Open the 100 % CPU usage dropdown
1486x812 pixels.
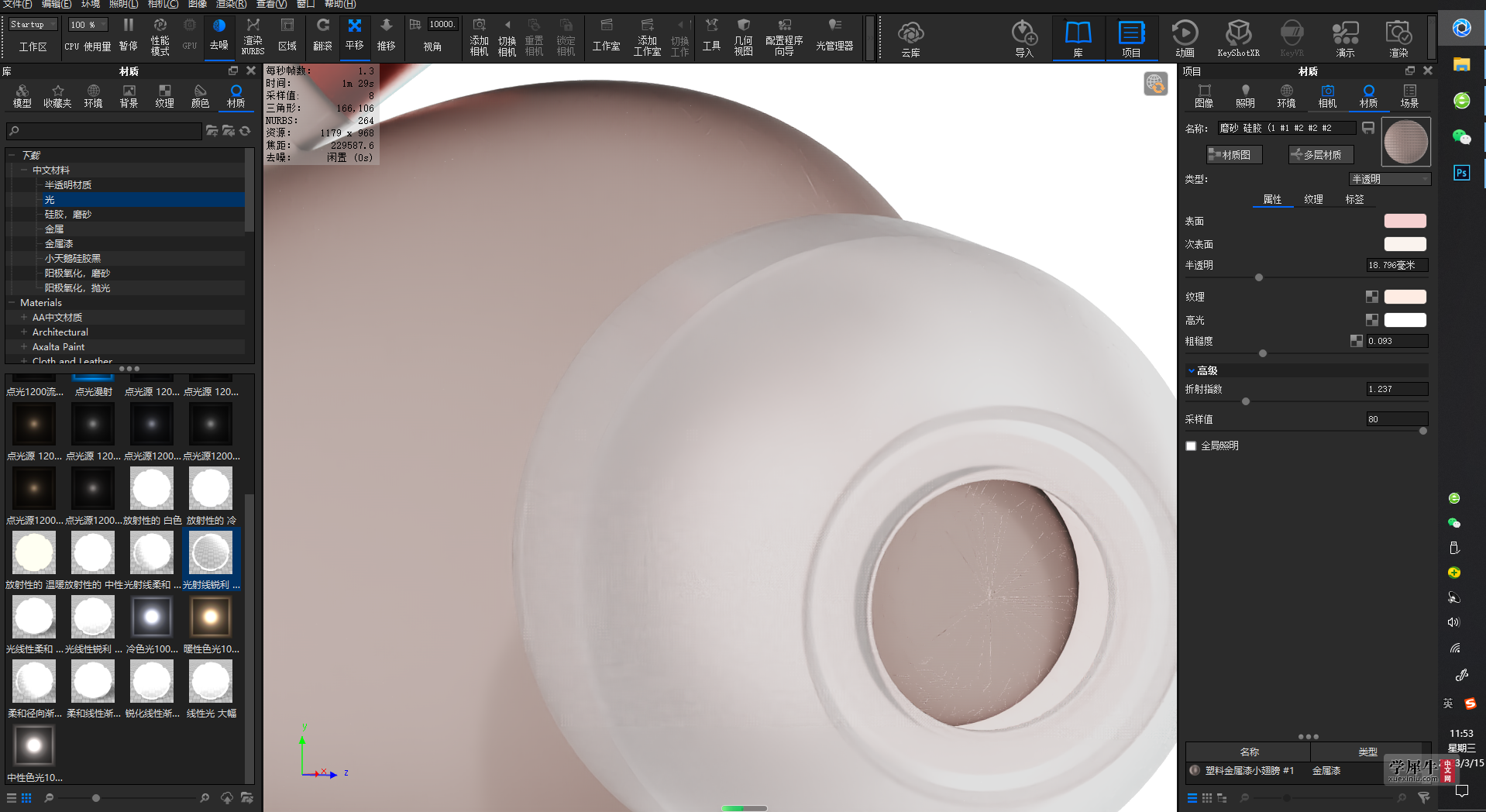88,25
